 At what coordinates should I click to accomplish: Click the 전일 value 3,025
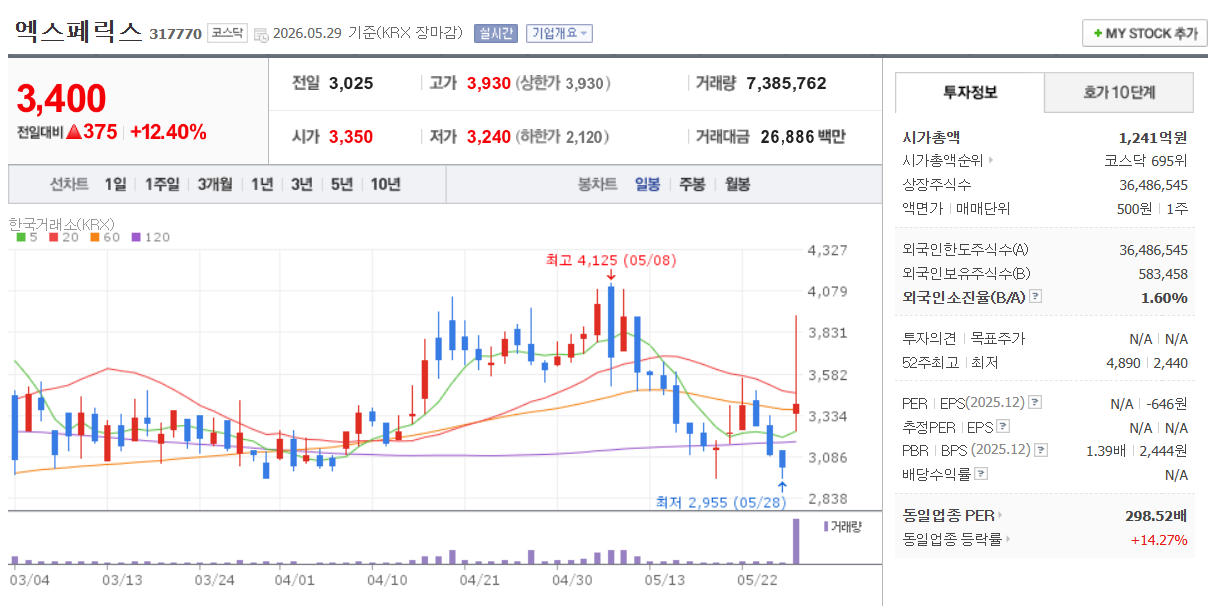(x=351, y=83)
